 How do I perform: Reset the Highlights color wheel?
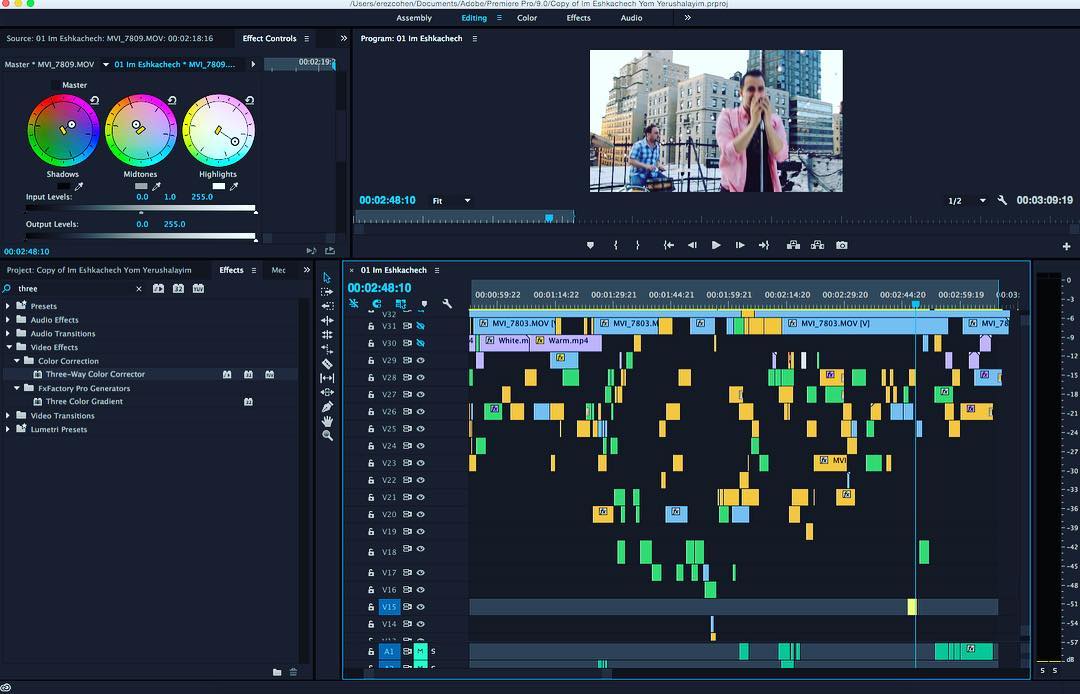pos(249,100)
